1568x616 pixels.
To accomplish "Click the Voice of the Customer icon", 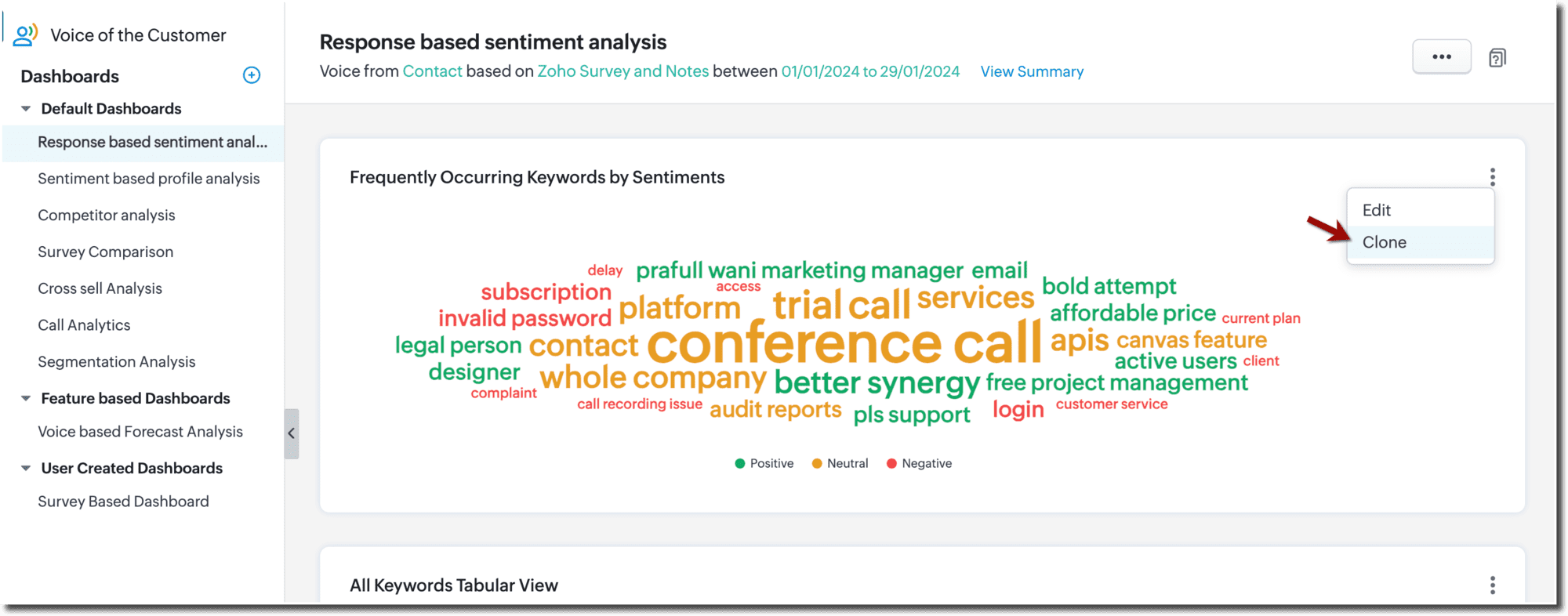I will tap(25, 34).
